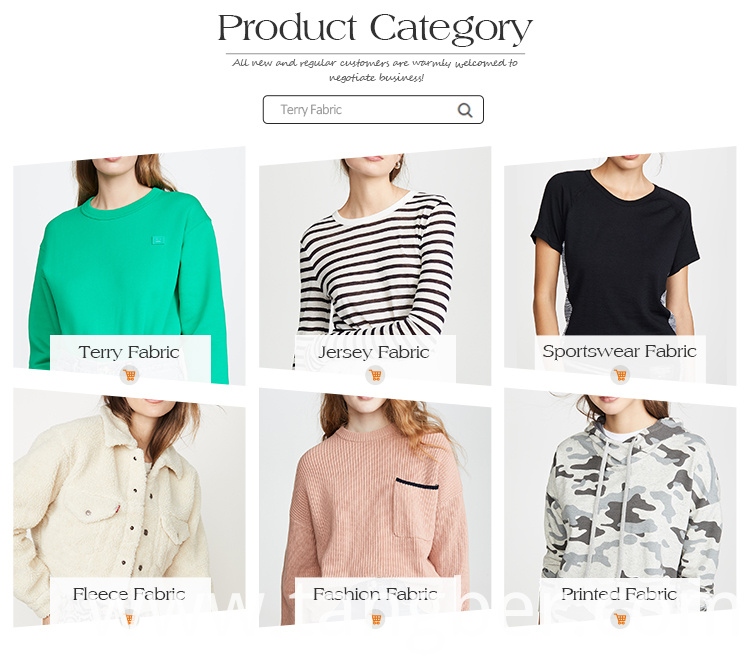Click the cart icon under Sportswear Fabric

(620, 374)
